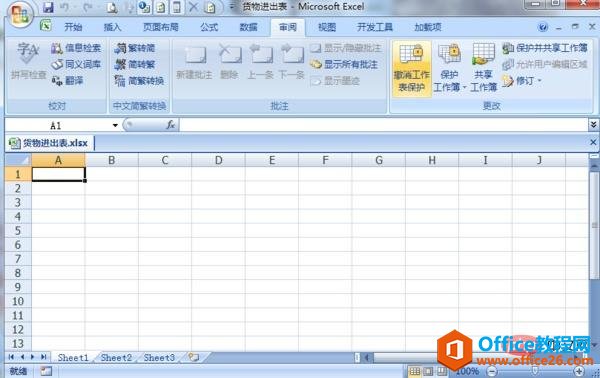Select the Sheet1 tab

73,357
